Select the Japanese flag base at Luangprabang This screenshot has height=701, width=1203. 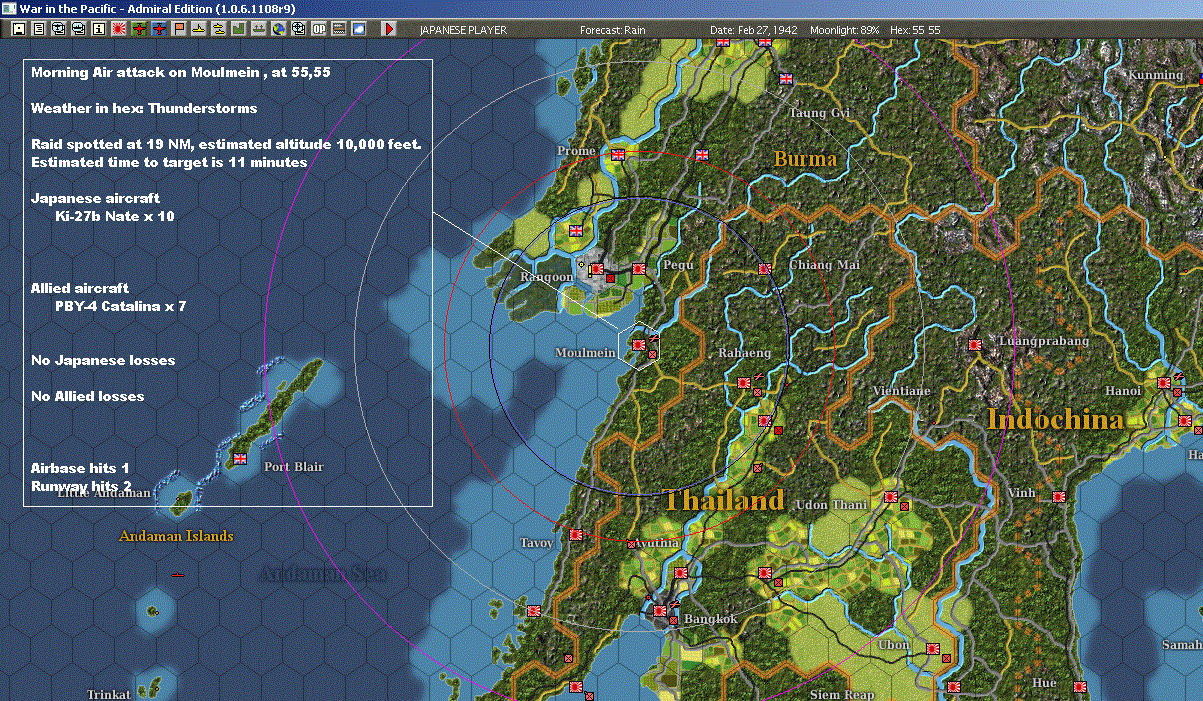point(974,344)
